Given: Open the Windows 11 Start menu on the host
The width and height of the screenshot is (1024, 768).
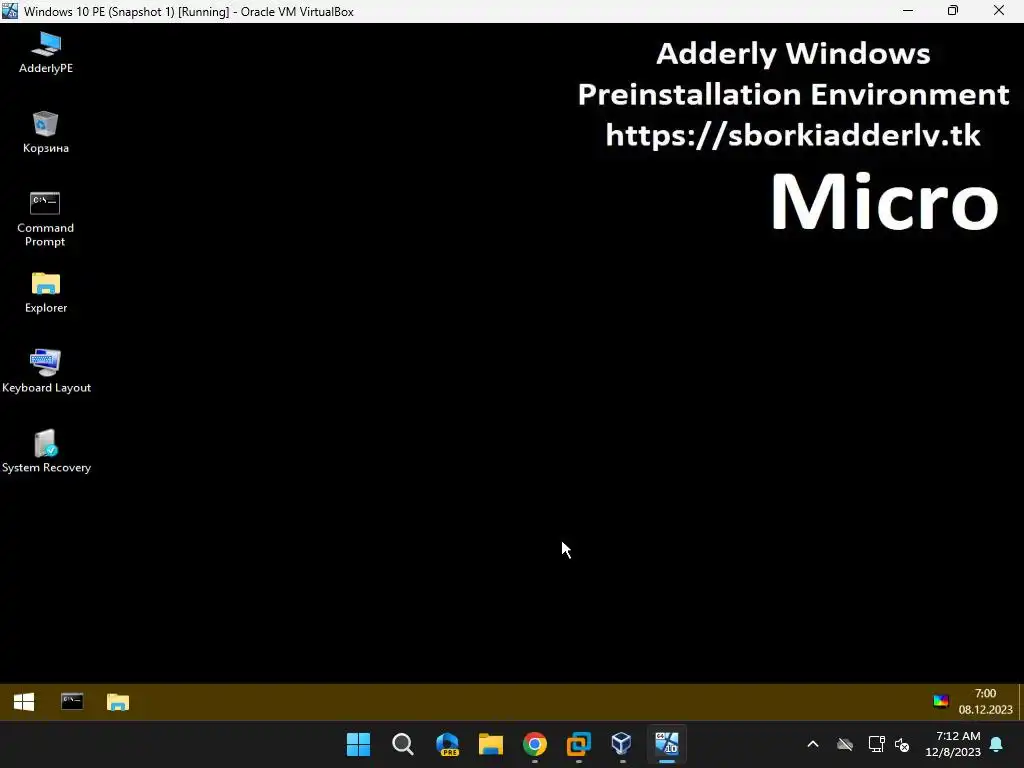Looking at the screenshot, I should 359,744.
